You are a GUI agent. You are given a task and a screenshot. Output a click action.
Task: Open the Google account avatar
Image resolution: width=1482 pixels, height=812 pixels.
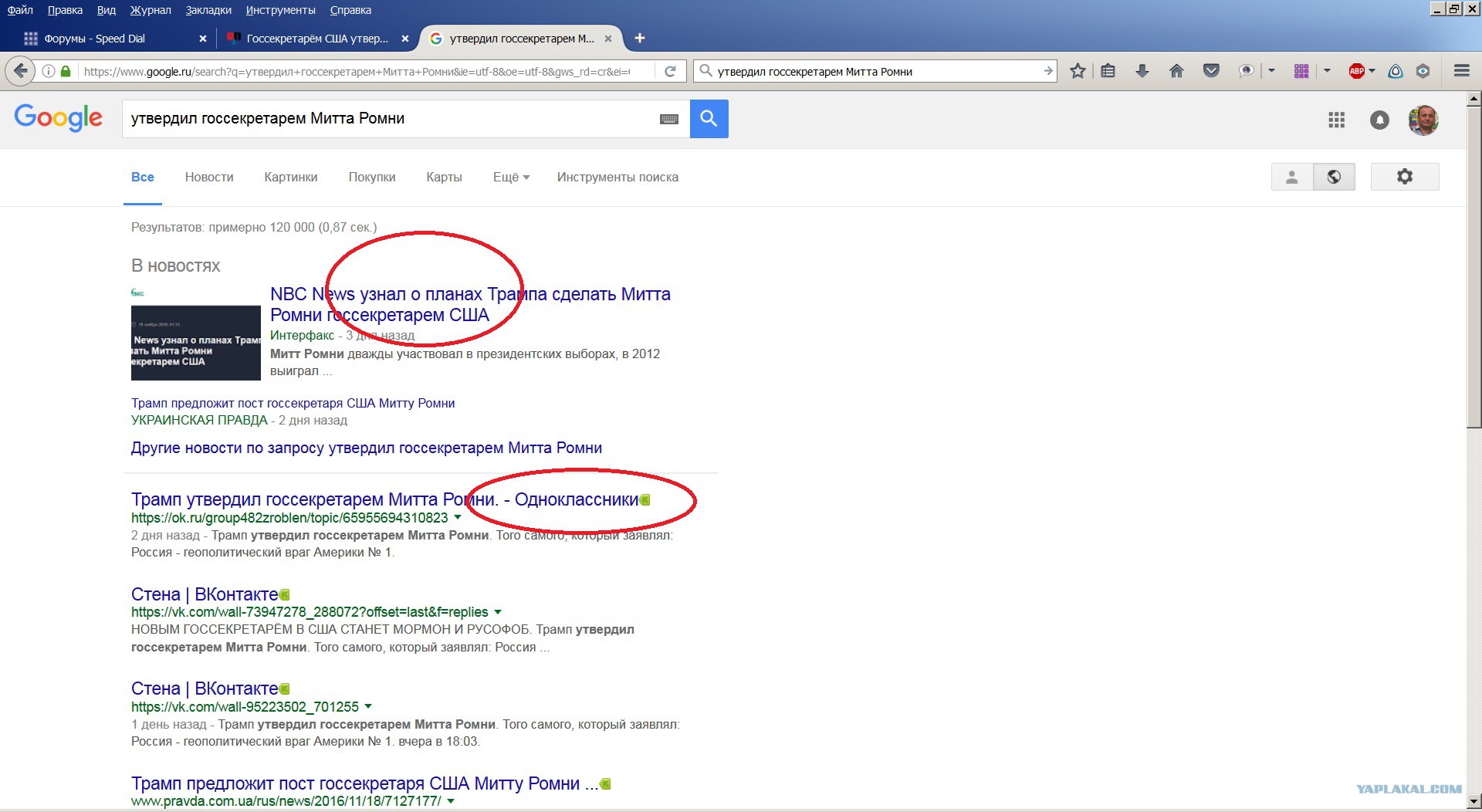1423,120
